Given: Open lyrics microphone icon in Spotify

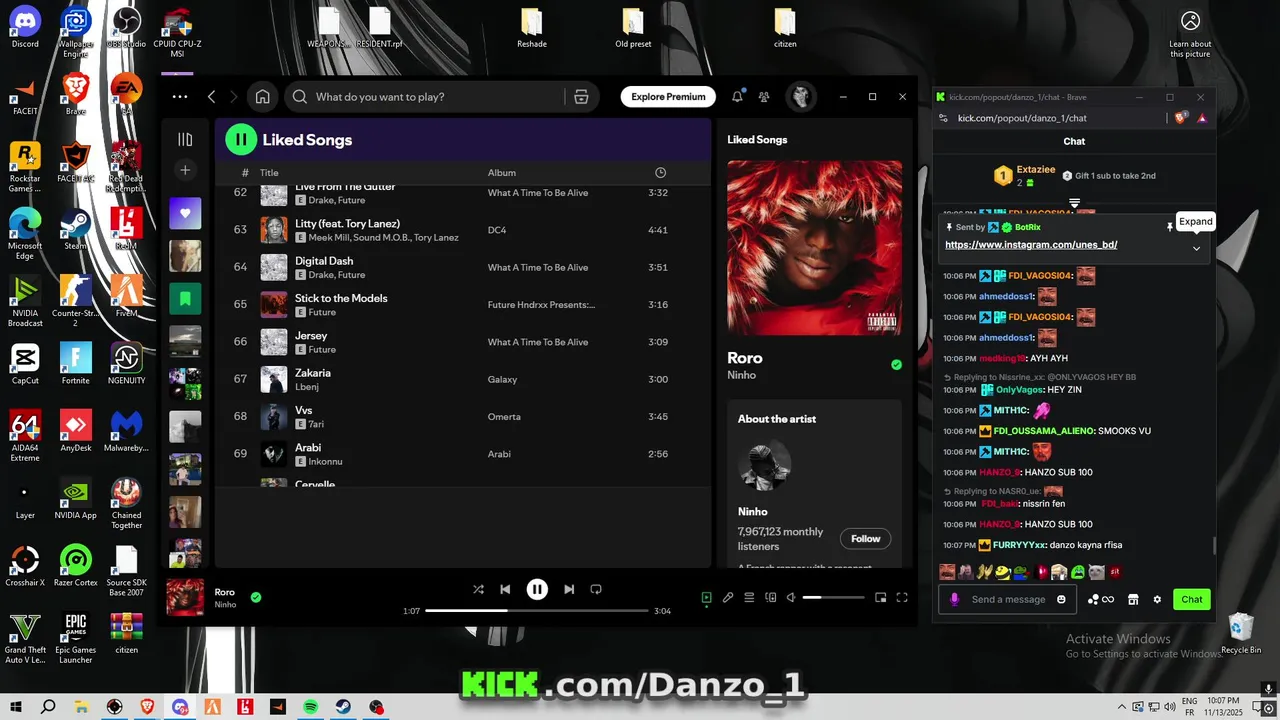Looking at the screenshot, I should tap(728, 598).
